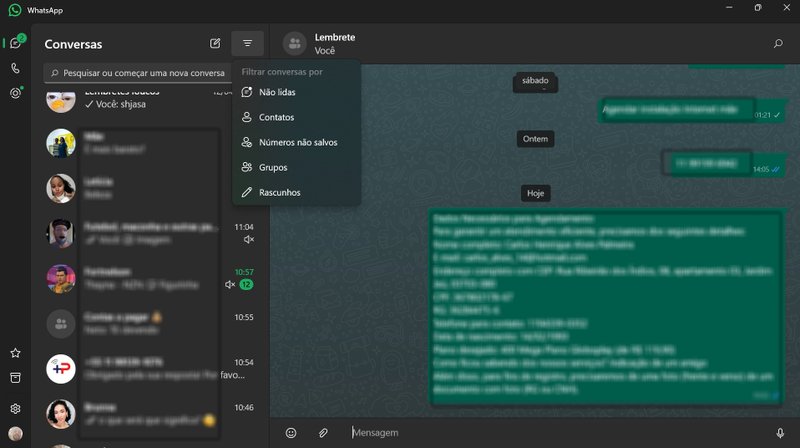Filter by Números não salvos
This screenshot has width=800, height=448.
click(296, 142)
